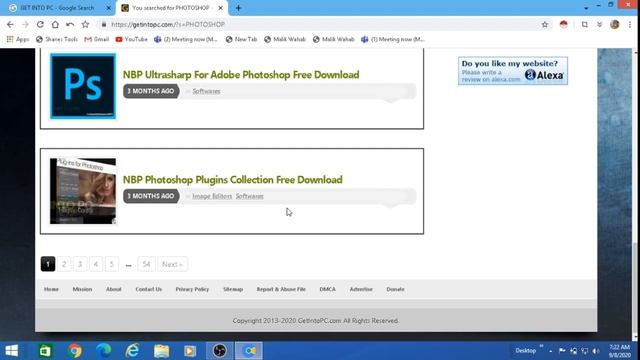Go to results page 4

click(x=96, y=264)
